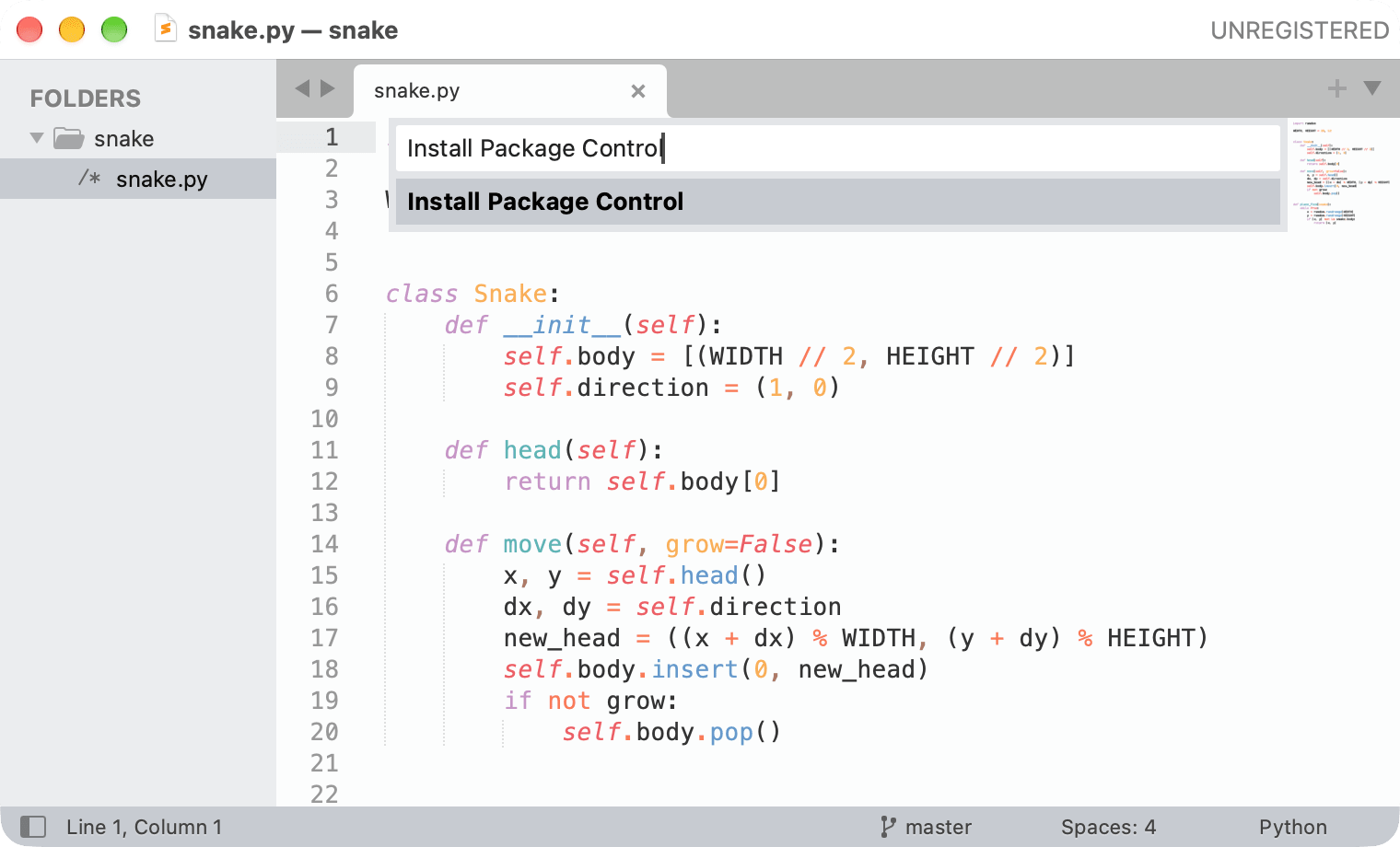Click the FOLDERS heading in the sidebar
Image resolution: width=1400 pixels, height=847 pixels.
coord(86,99)
